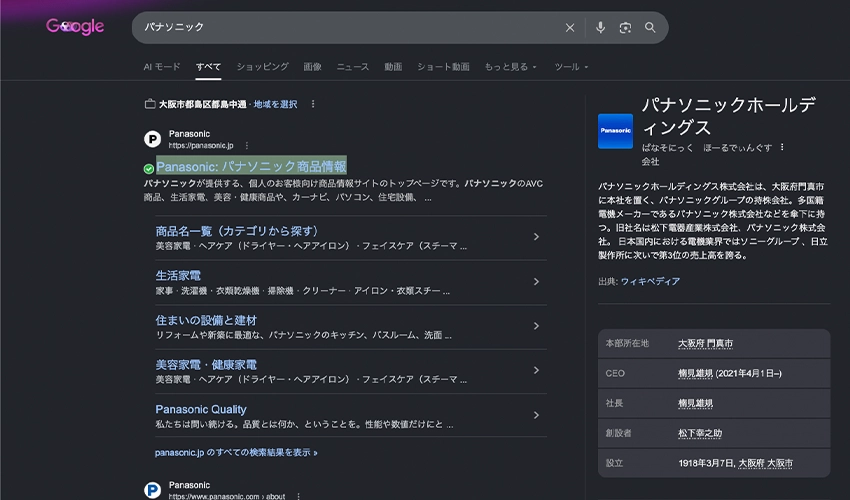The image size is (850, 500).
Task: Open the 住まいの設備と建材 sitelink
Action: (206, 320)
